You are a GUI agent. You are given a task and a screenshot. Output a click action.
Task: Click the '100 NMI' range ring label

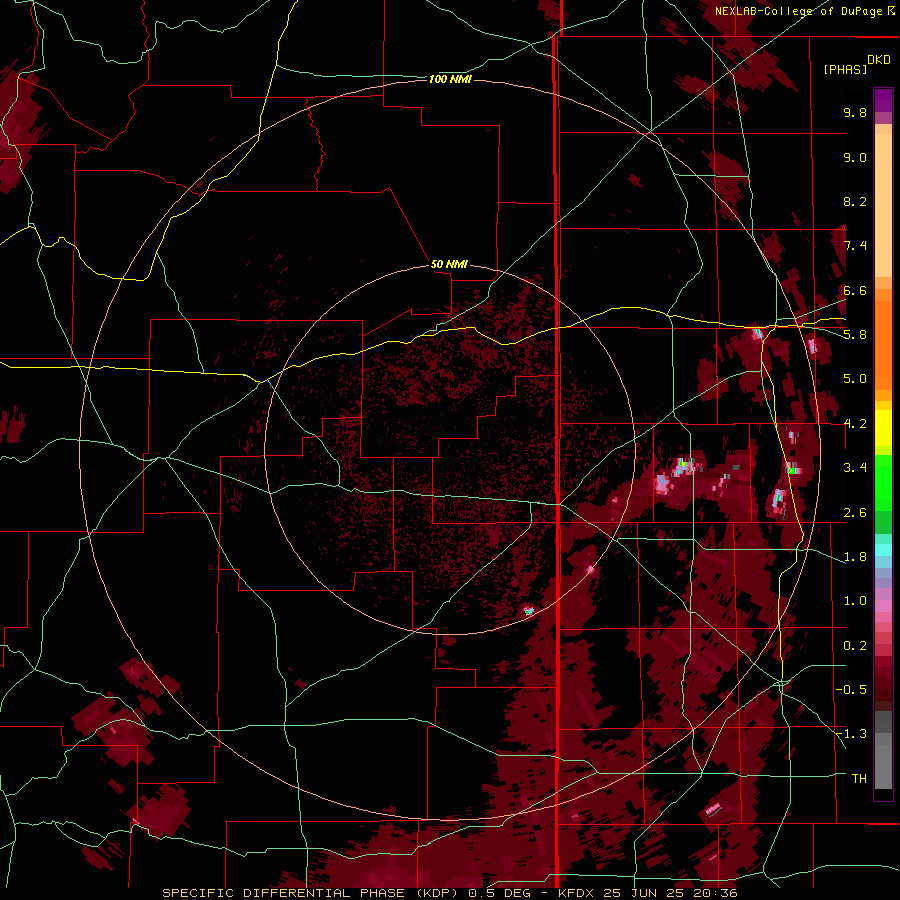(450, 79)
